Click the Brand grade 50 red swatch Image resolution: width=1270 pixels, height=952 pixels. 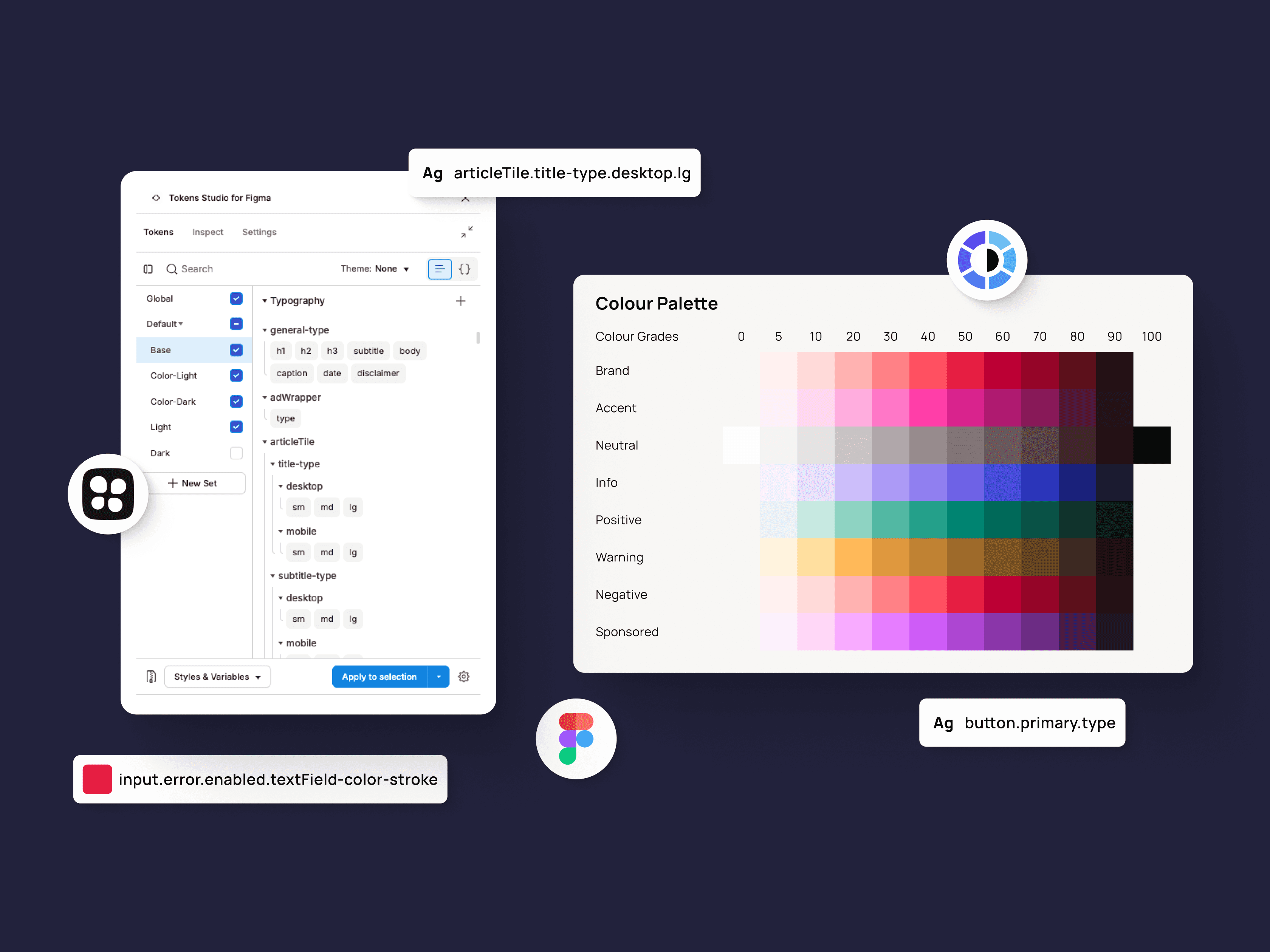click(x=965, y=371)
